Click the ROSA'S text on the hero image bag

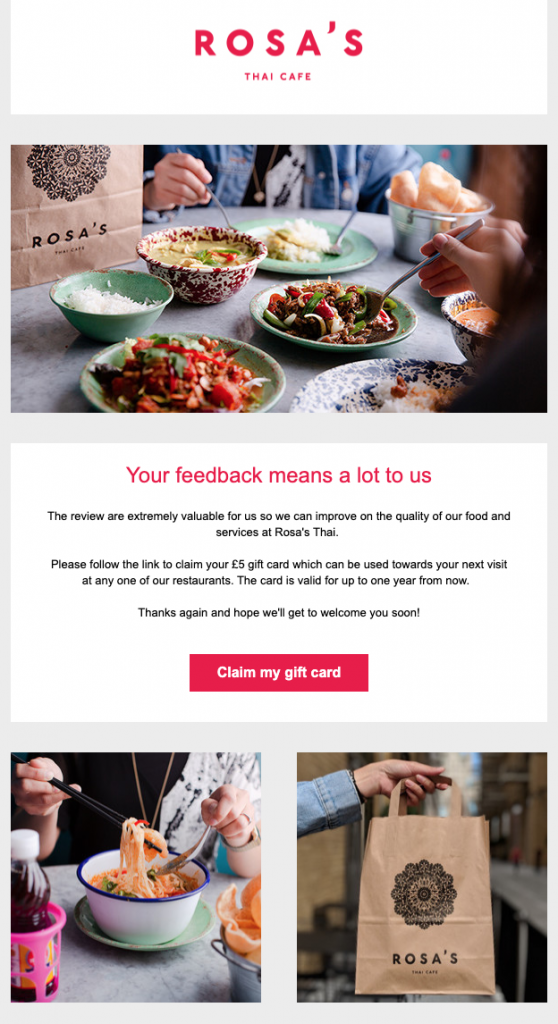70,236
